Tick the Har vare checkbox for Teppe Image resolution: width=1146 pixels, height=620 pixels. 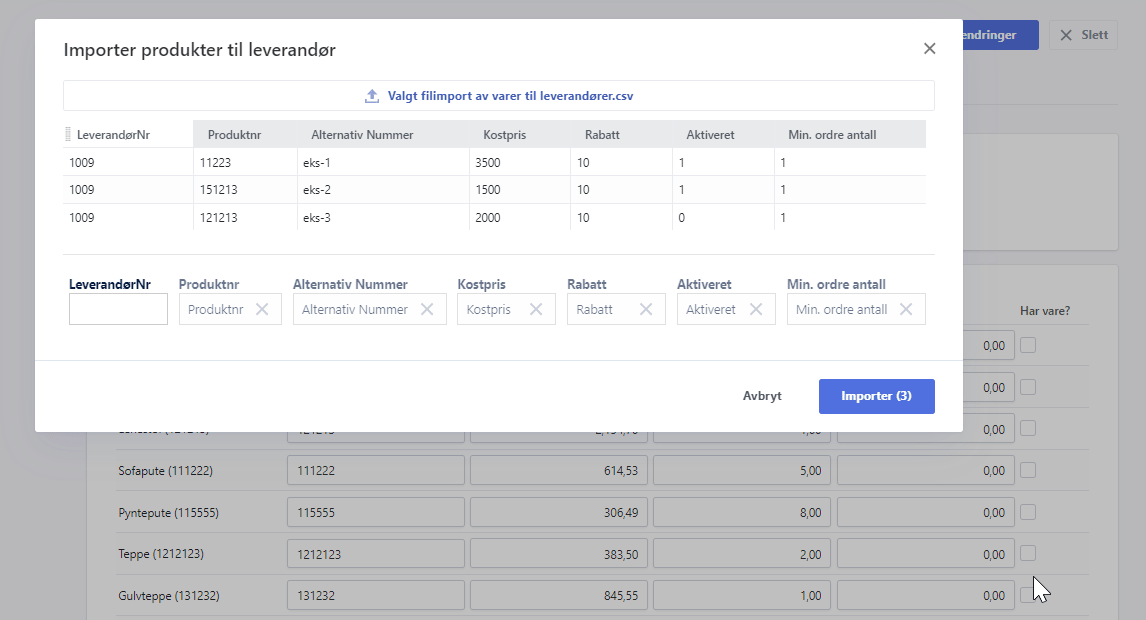[x=1028, y=553]
